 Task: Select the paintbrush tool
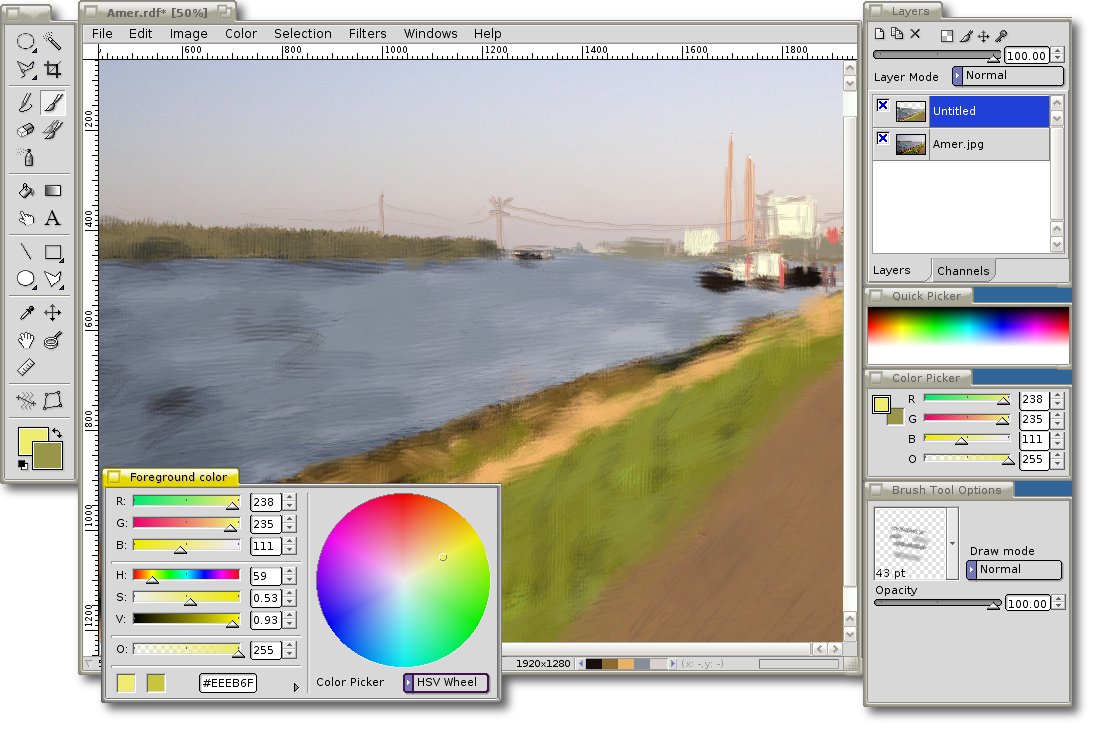coord(52,103)
